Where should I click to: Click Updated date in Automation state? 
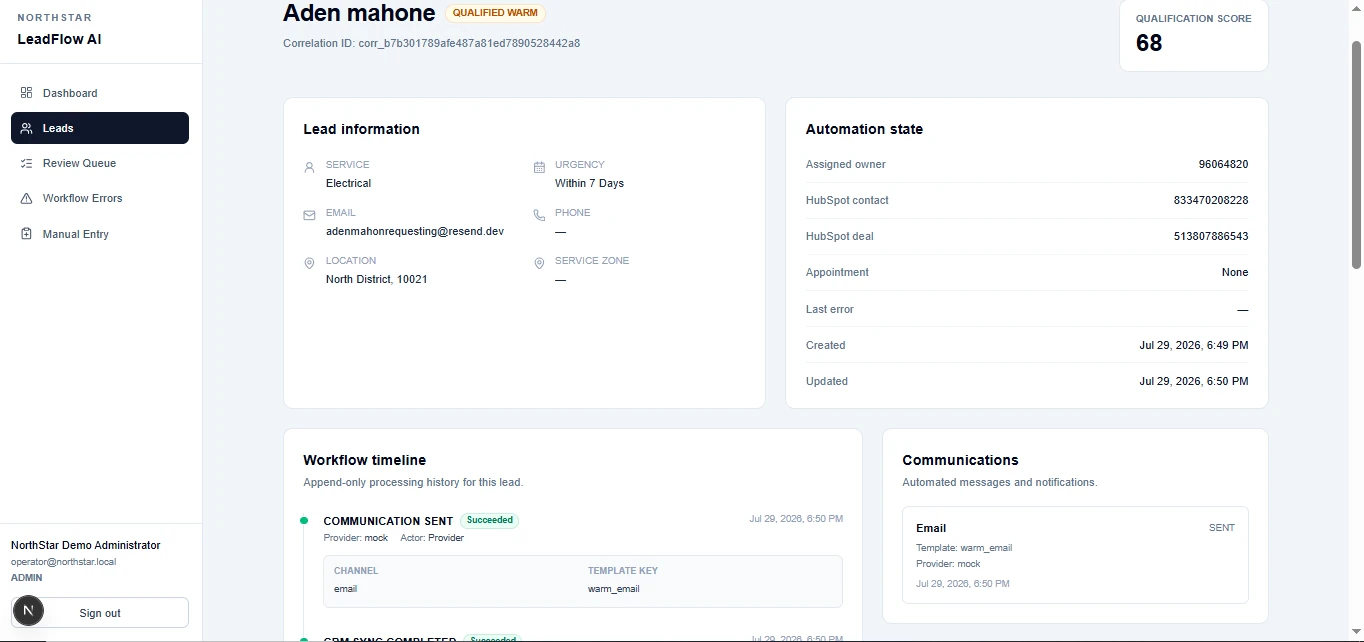1194,381
